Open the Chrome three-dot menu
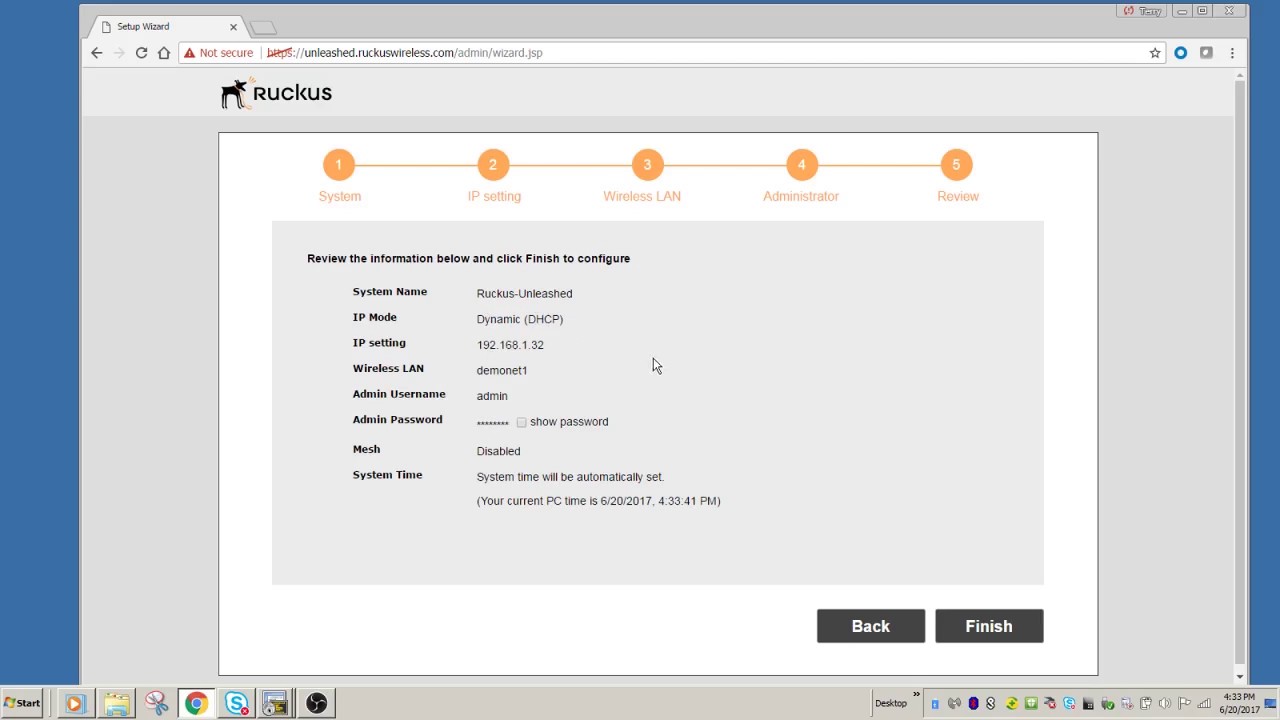This screenshot has width=1280, height=720. tap(1232, 53)
